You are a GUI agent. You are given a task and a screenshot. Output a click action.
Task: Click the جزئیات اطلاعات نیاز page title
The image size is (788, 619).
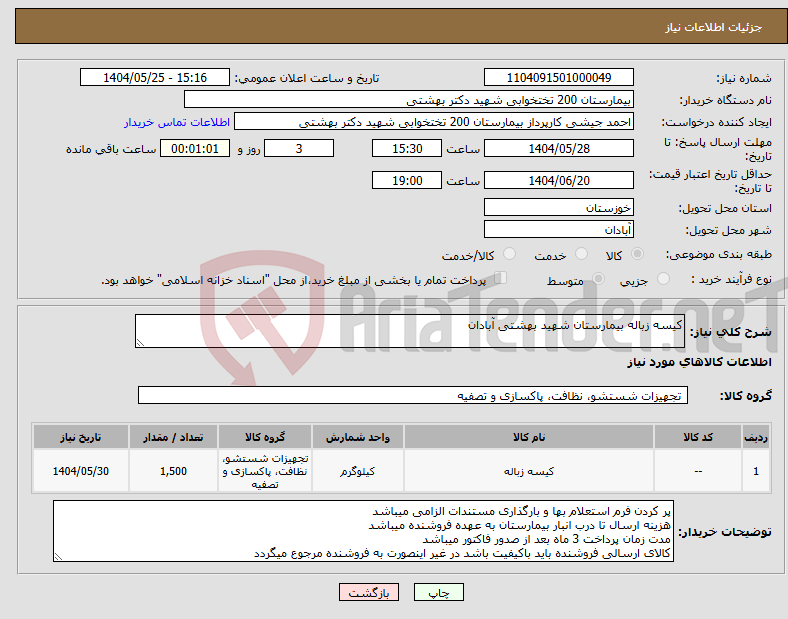pos(714,27)
